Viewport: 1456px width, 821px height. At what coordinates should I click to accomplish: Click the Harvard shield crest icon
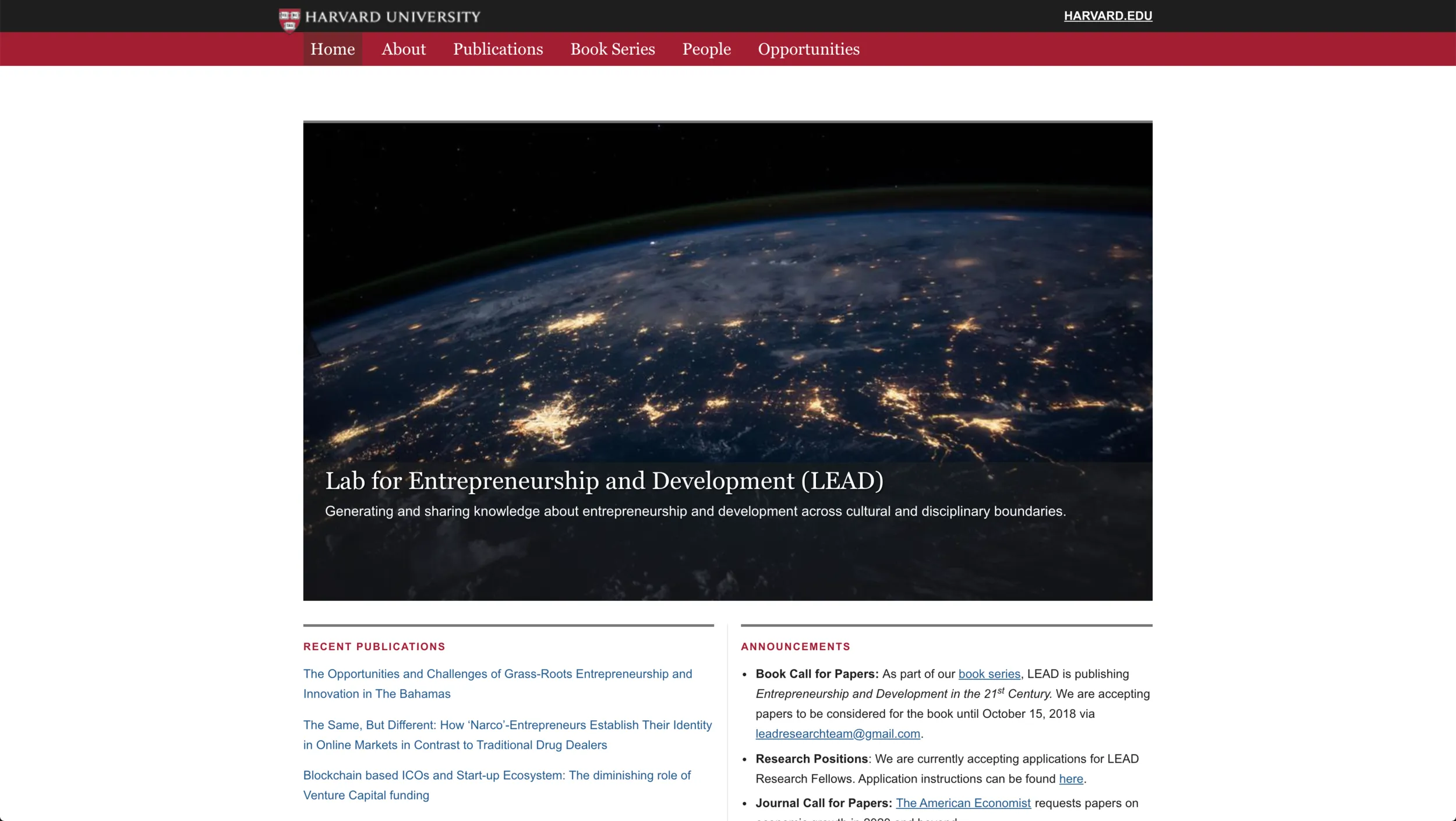(x=288, y=17)
